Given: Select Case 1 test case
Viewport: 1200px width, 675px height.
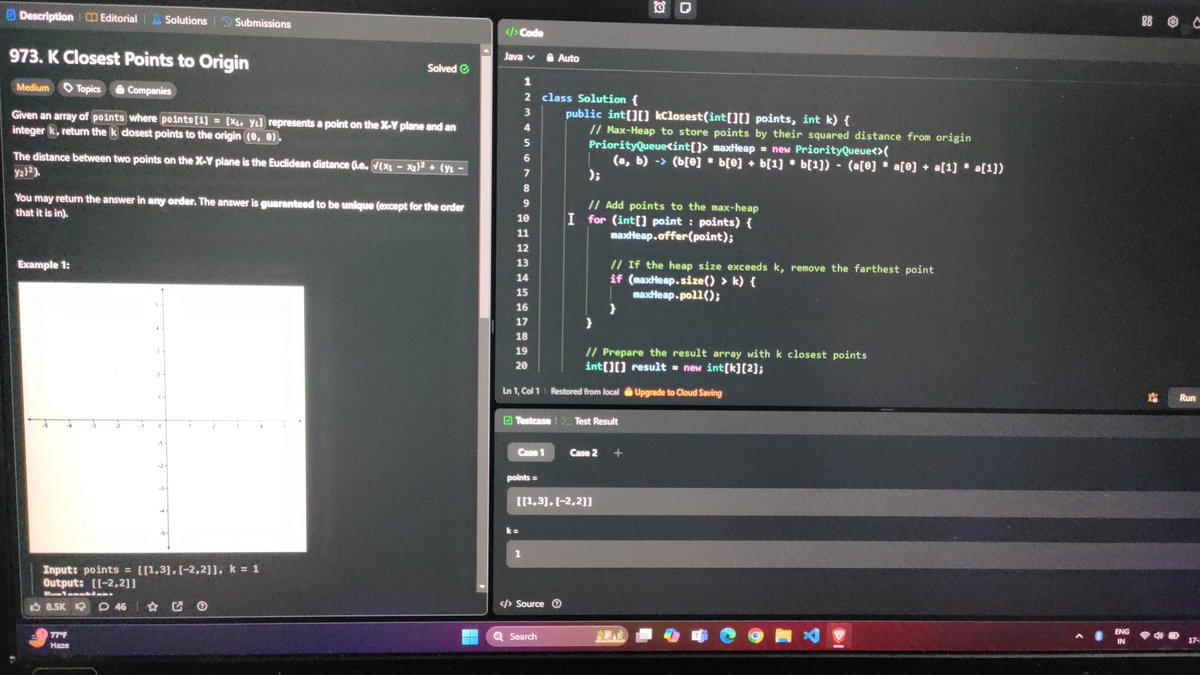Looking at the screenshot, I should (x=531, y=453).
